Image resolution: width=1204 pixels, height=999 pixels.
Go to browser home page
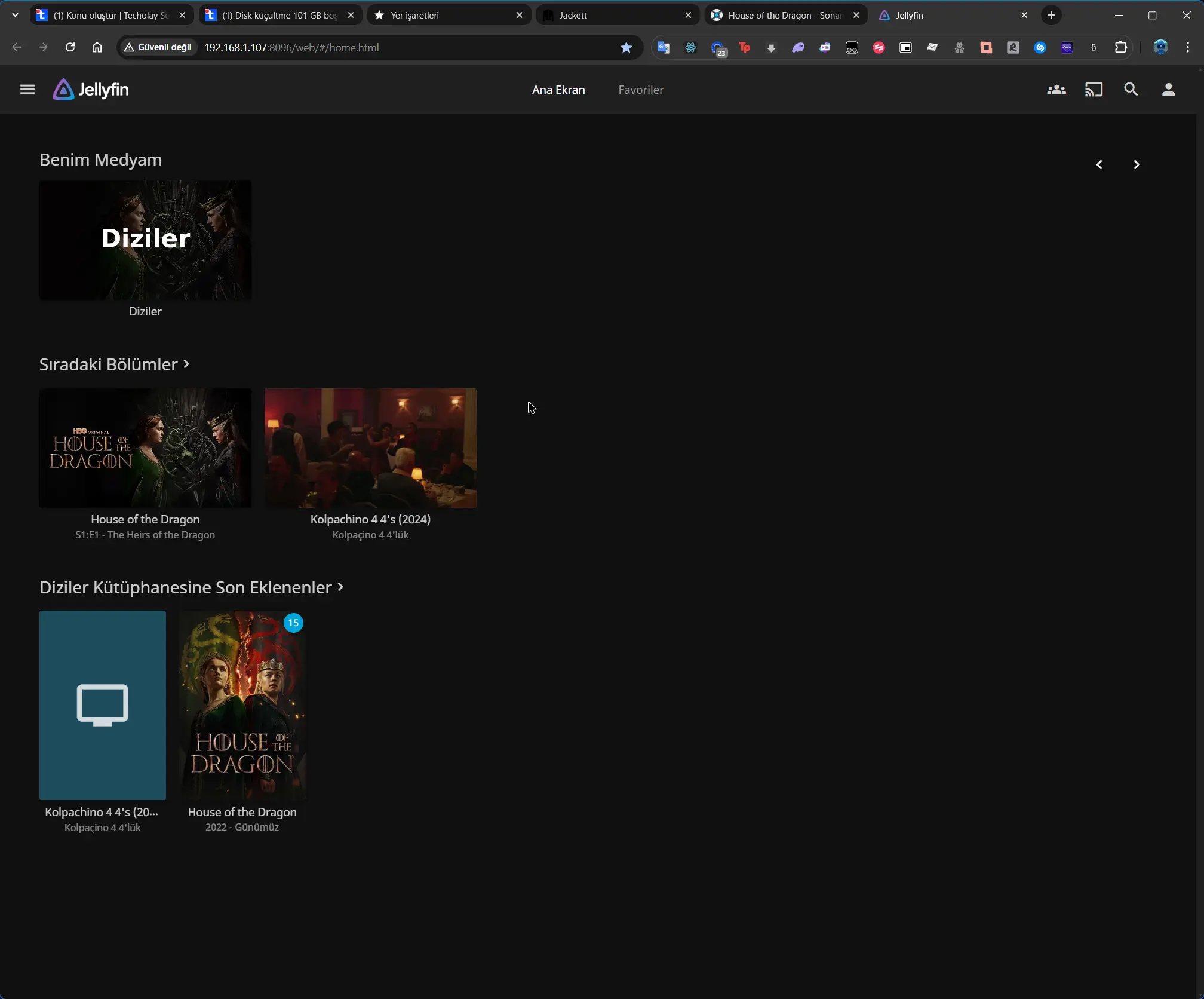coord(97,47)
